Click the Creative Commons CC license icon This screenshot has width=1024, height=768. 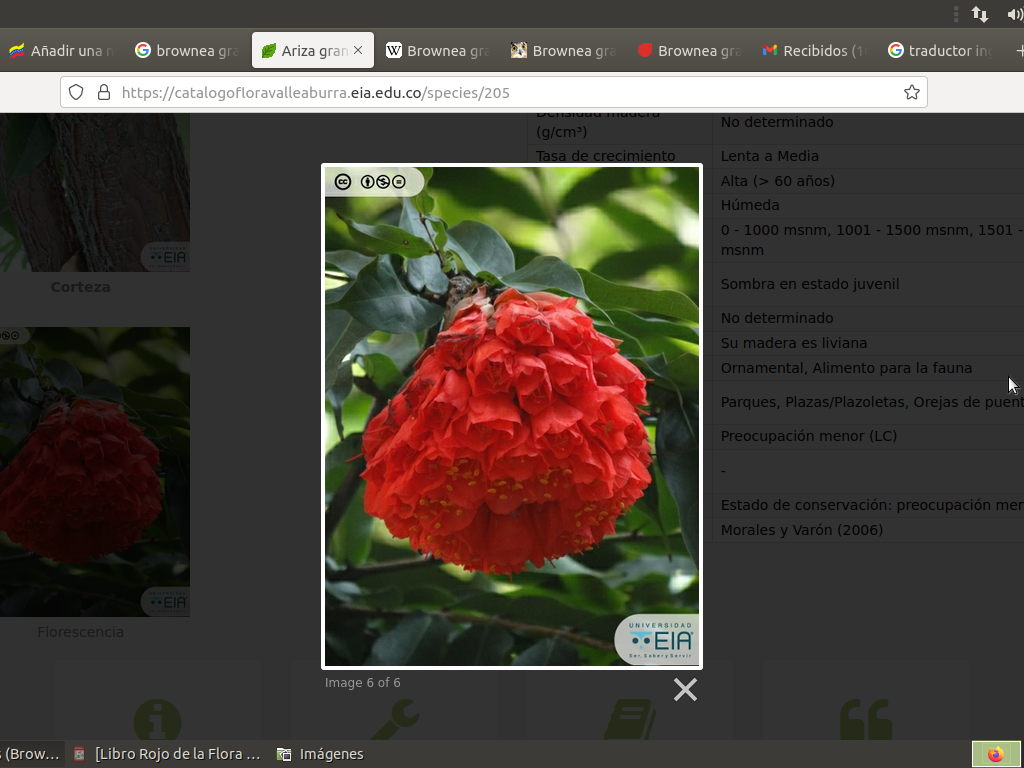click(343, 182)
